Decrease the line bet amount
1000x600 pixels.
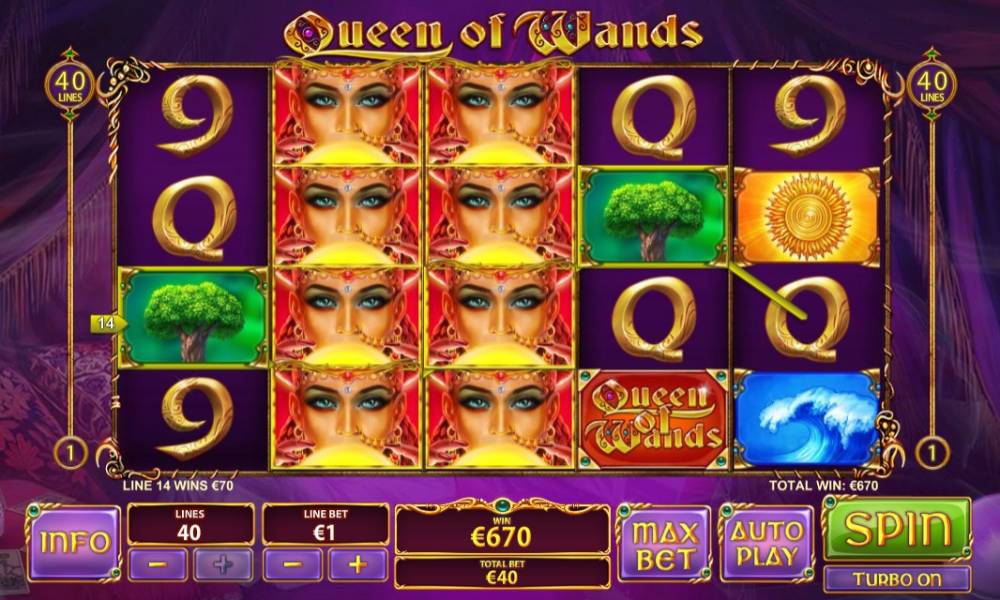click(x=293, y=564)
